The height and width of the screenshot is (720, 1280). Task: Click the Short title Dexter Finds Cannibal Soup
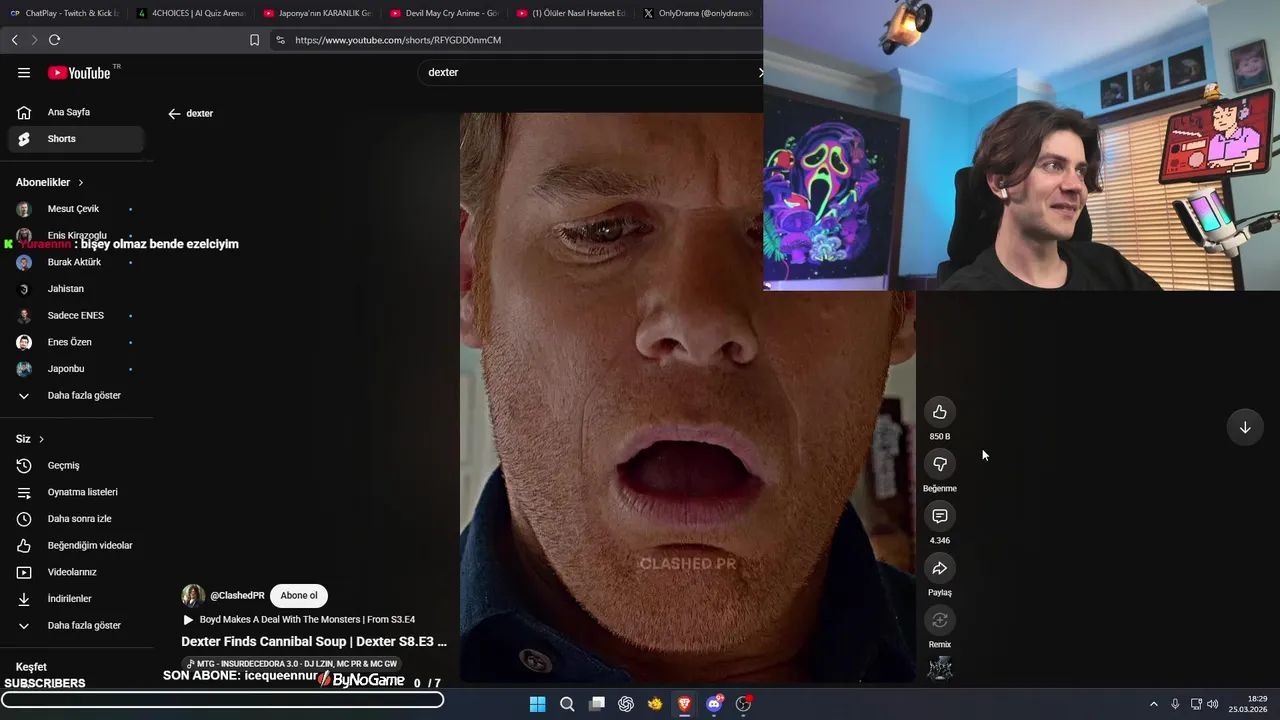click(x=314, y=642)
